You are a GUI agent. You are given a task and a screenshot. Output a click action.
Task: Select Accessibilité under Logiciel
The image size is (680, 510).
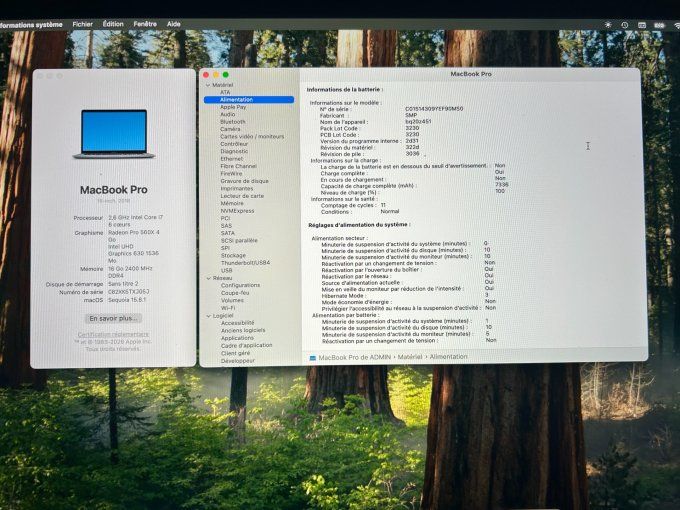pyautogui.click(x=238, y=323)
